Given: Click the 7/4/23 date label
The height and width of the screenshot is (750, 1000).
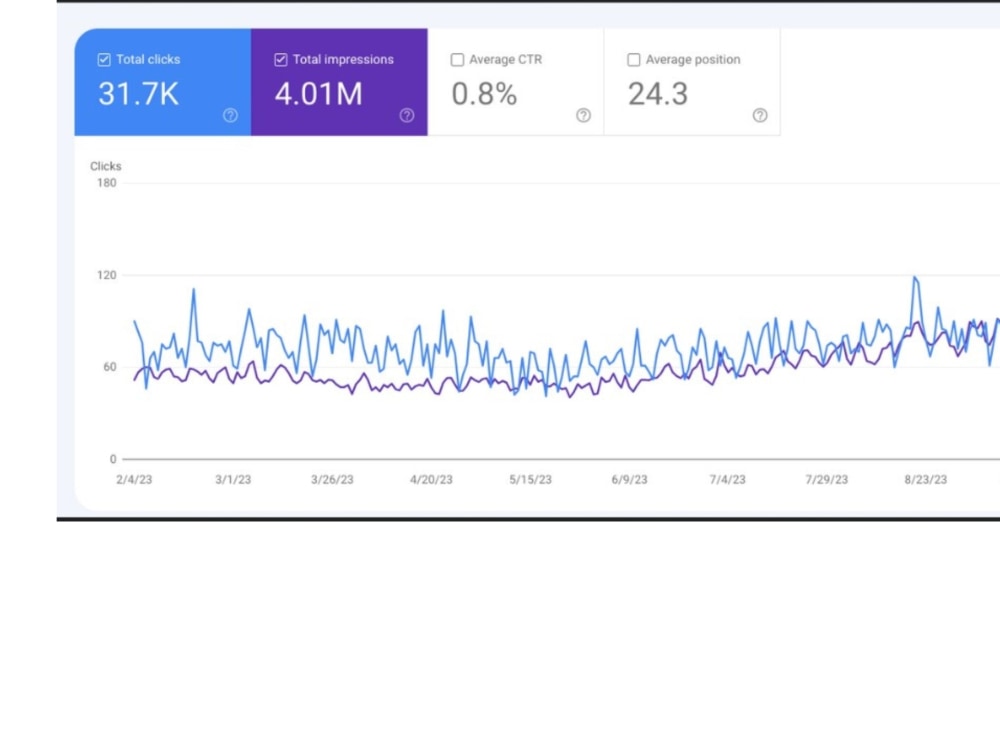Looking at the screenshot, I should 728,480.
